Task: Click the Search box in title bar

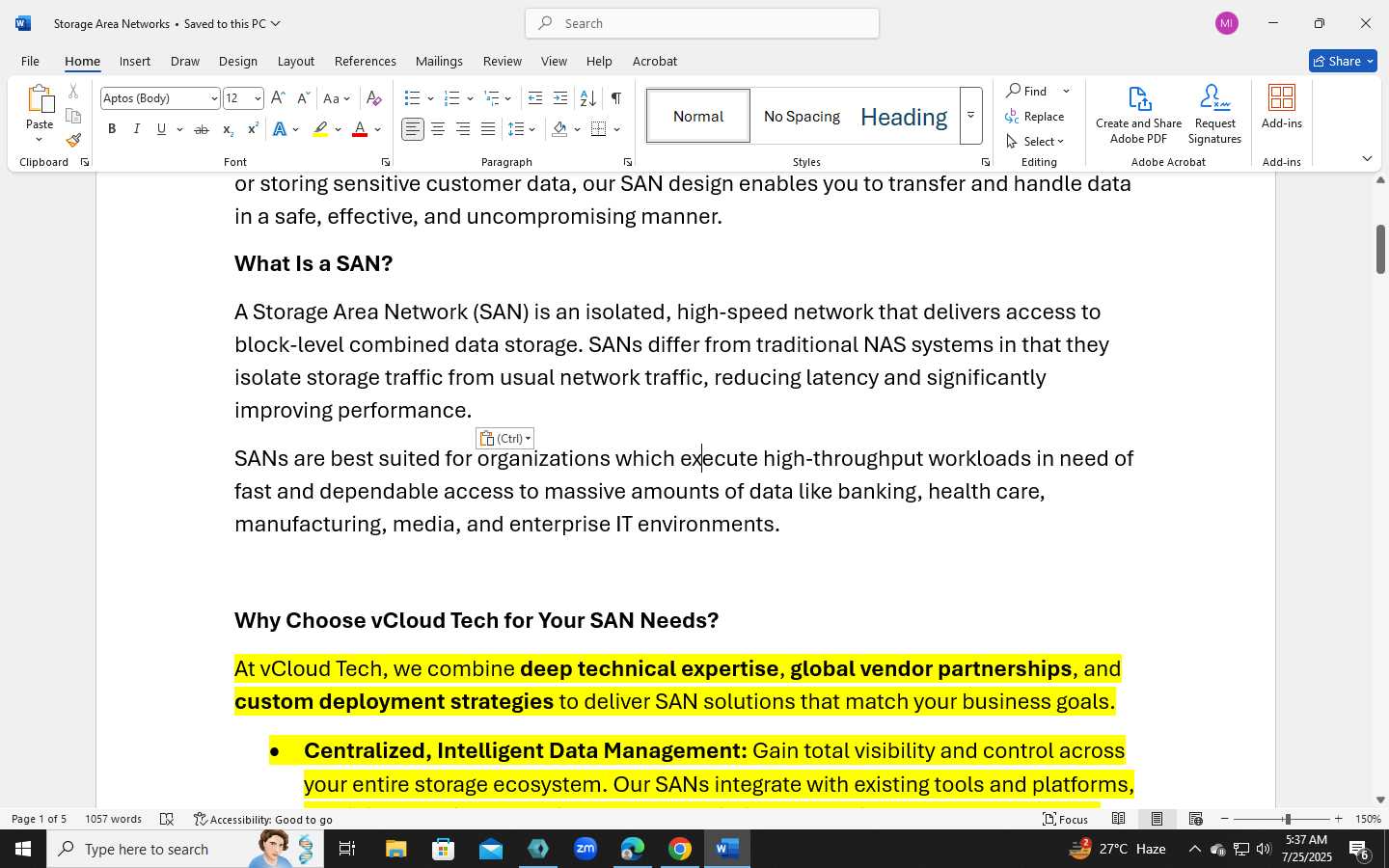Action: 702,23
